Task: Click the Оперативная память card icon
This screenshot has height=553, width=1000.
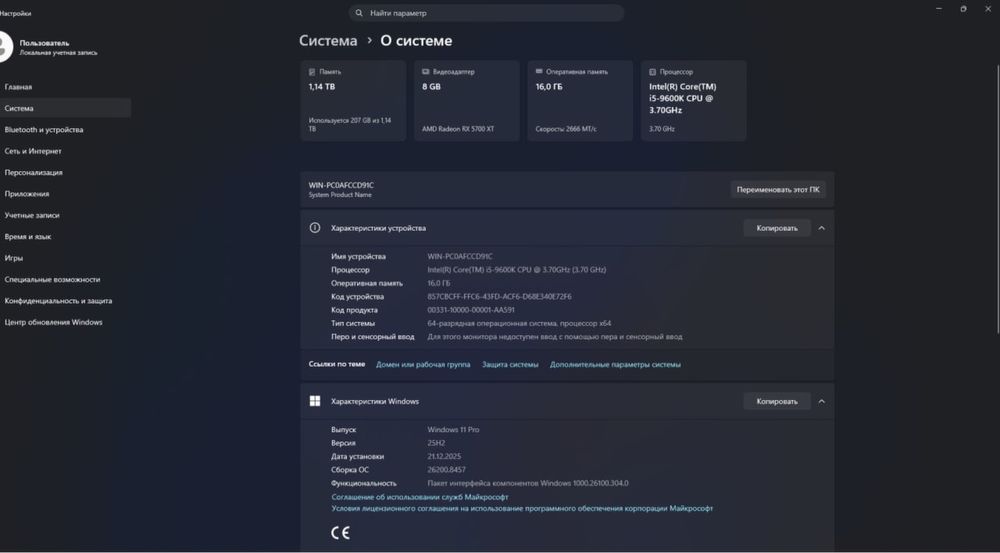Action: coord(539,72)
